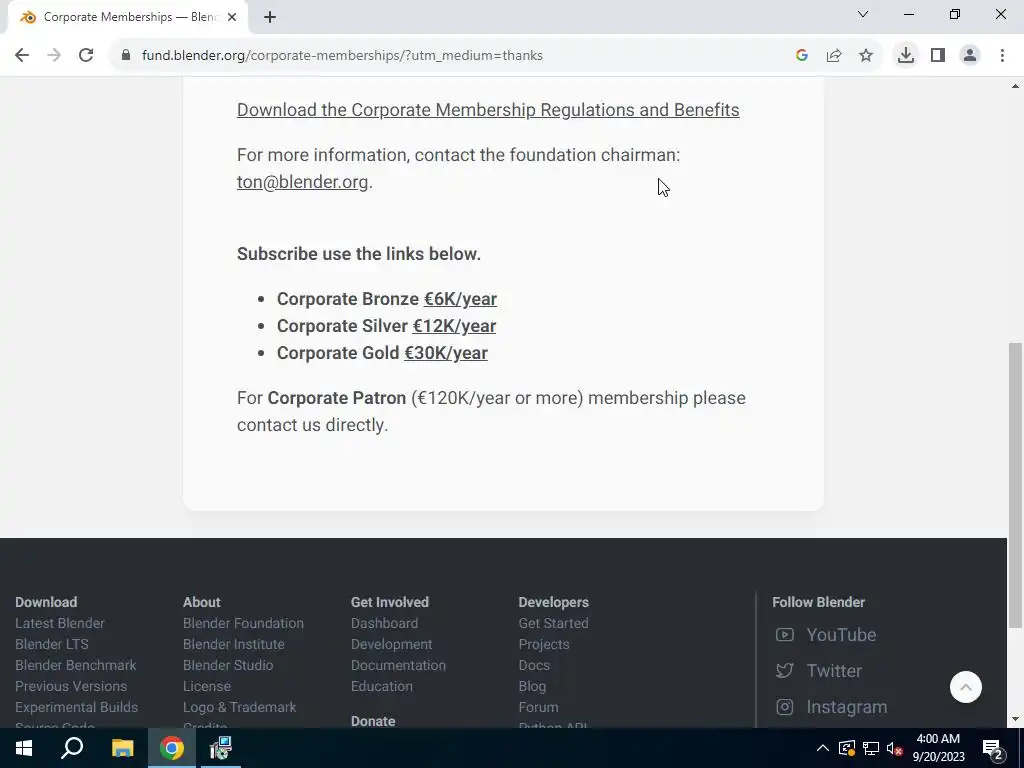Show hidden system tray icons

[x=823, y=748]
